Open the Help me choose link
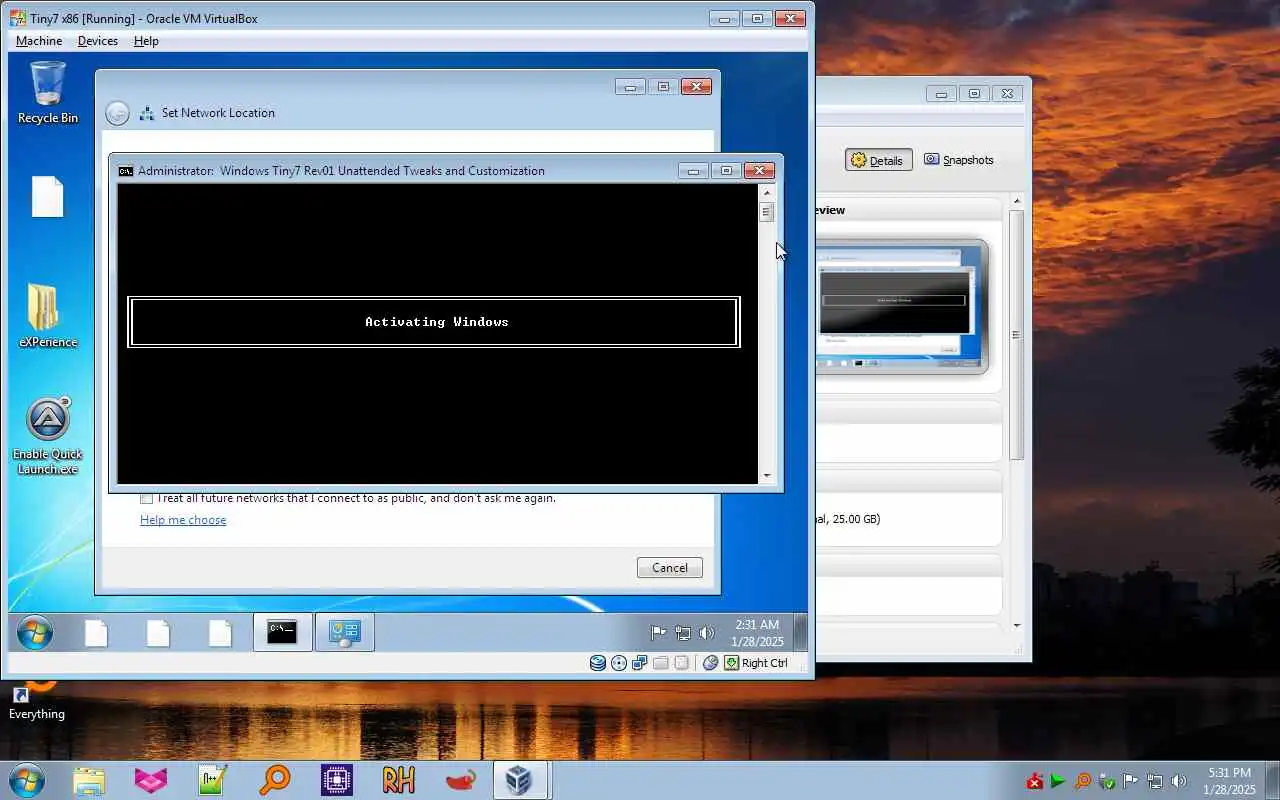Viewport: 1280px width, 800px height. (183, 520)
